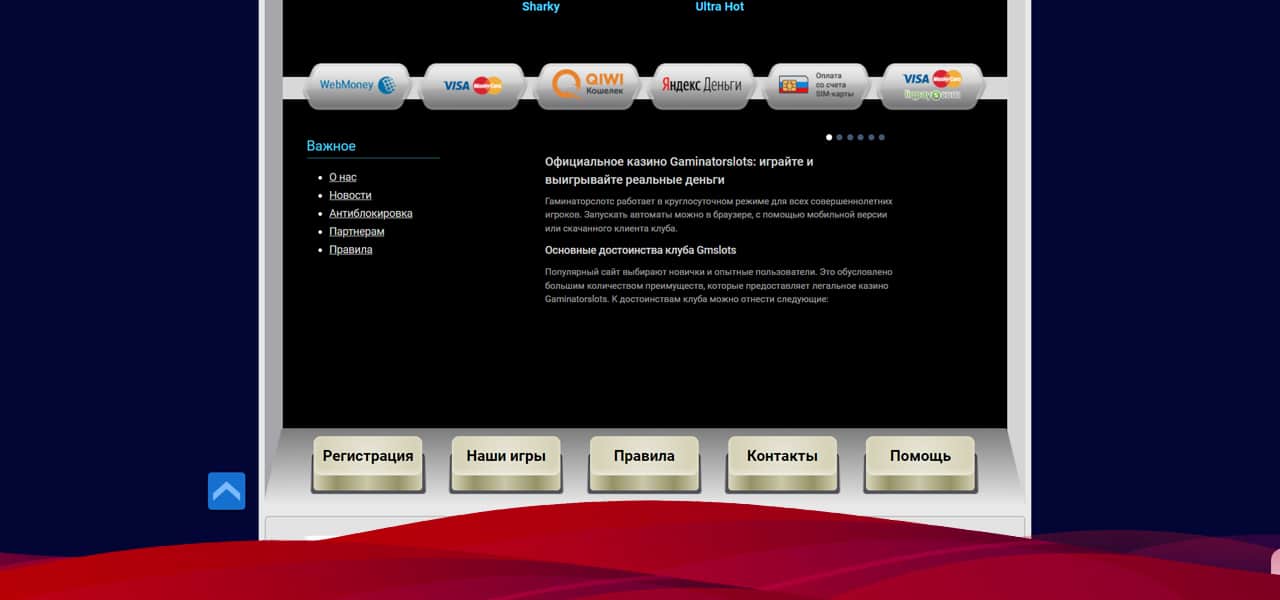This screenshot has height=600, width=1280.
Task: Click the blue scroll-to-top arrow
Action: click(x=226, y=491)
